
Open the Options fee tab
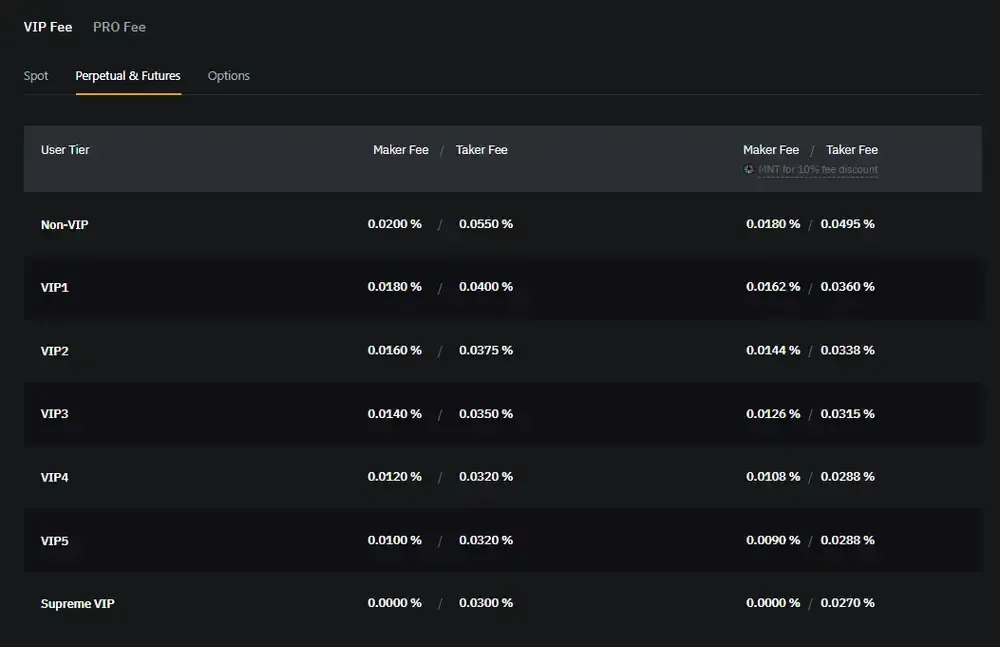click(229, 76)
